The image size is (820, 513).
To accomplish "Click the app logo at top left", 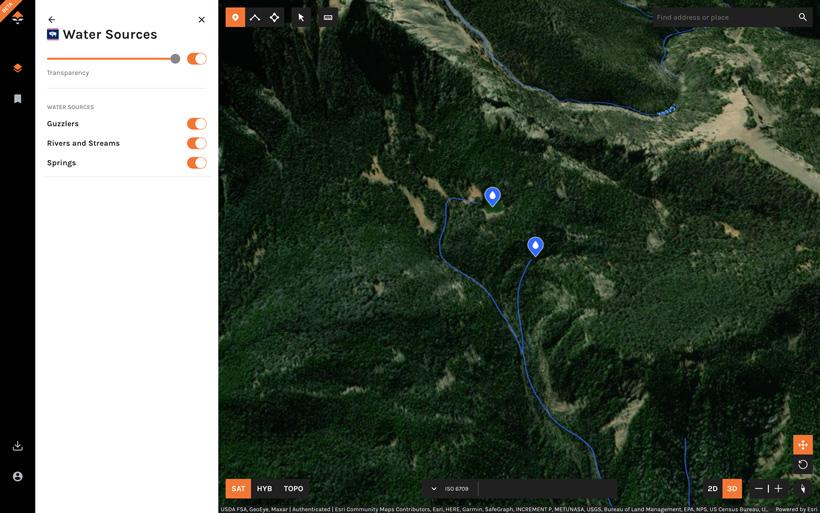I will coord(17,18).
